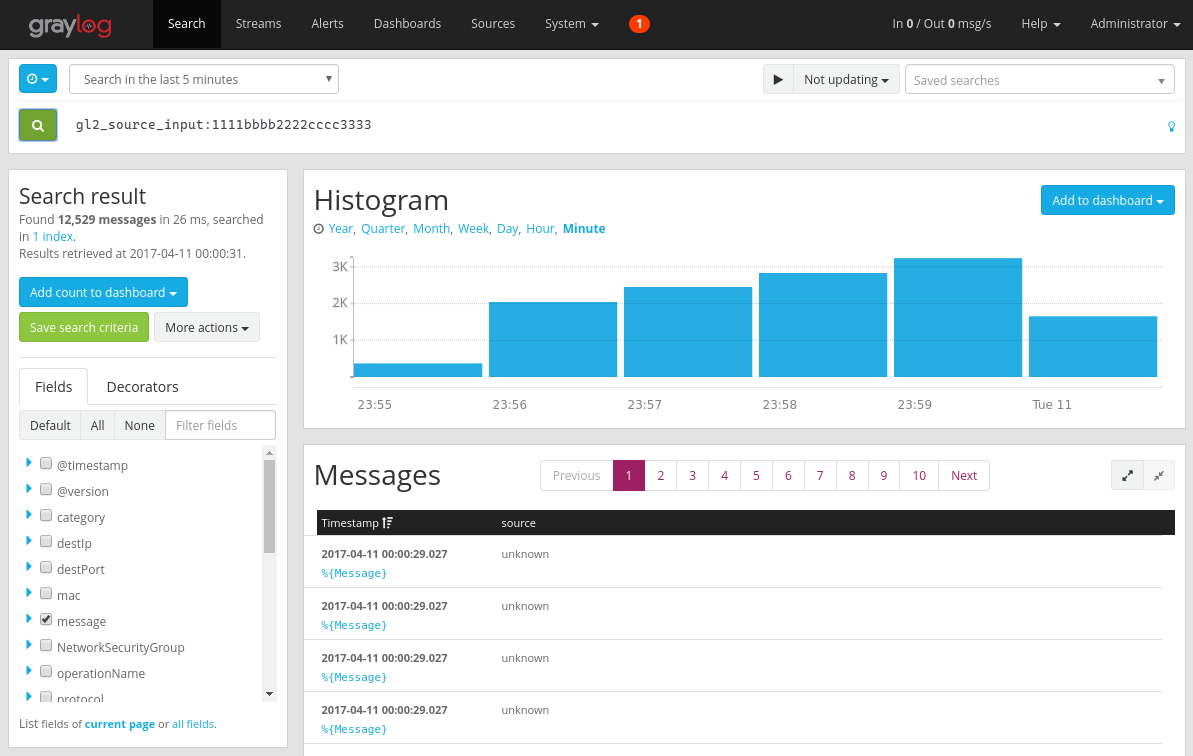Open the Saved searches dropdown
This screenshot has height=756, width=1193.
coord(1039,79)
